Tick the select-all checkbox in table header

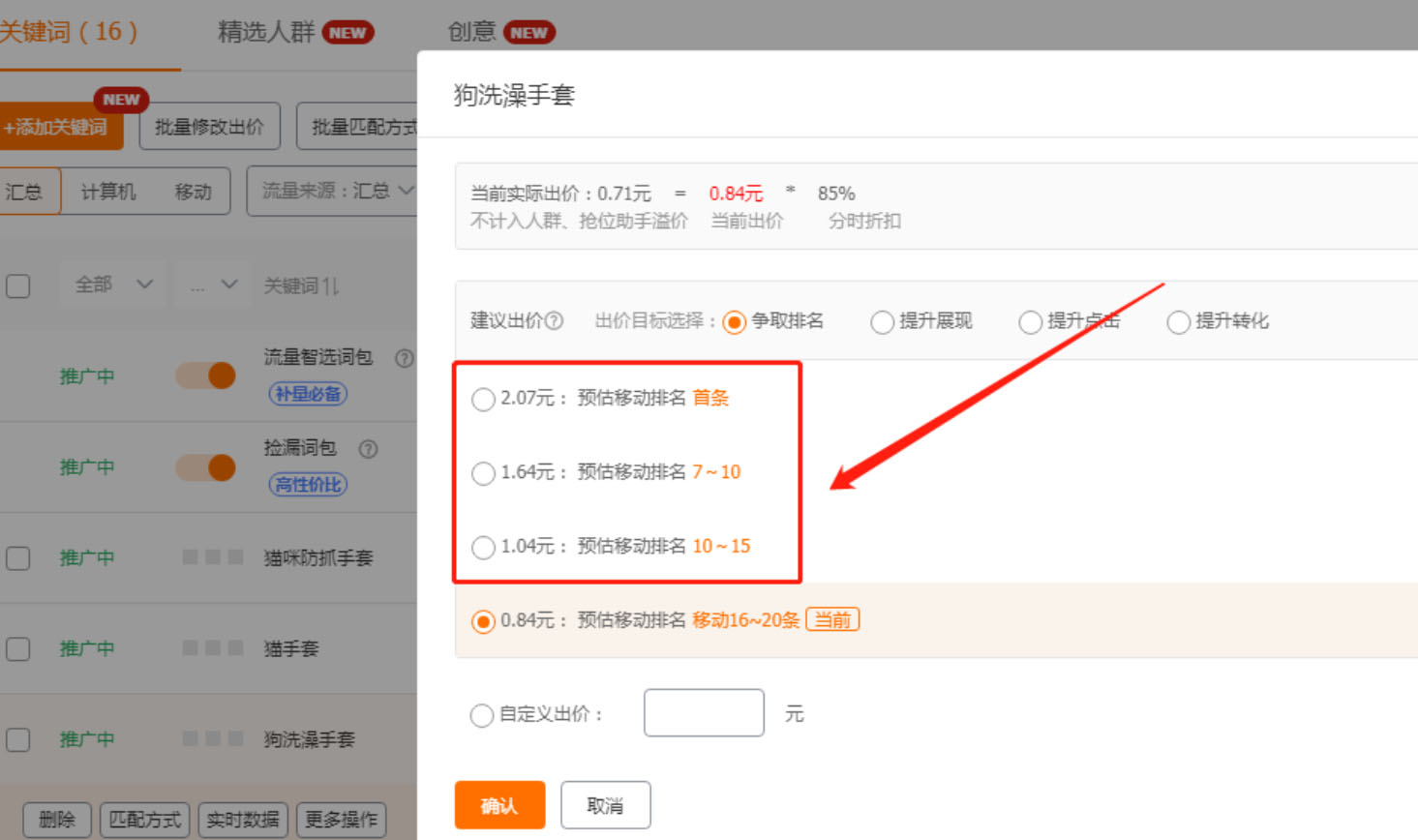point(17,286)
